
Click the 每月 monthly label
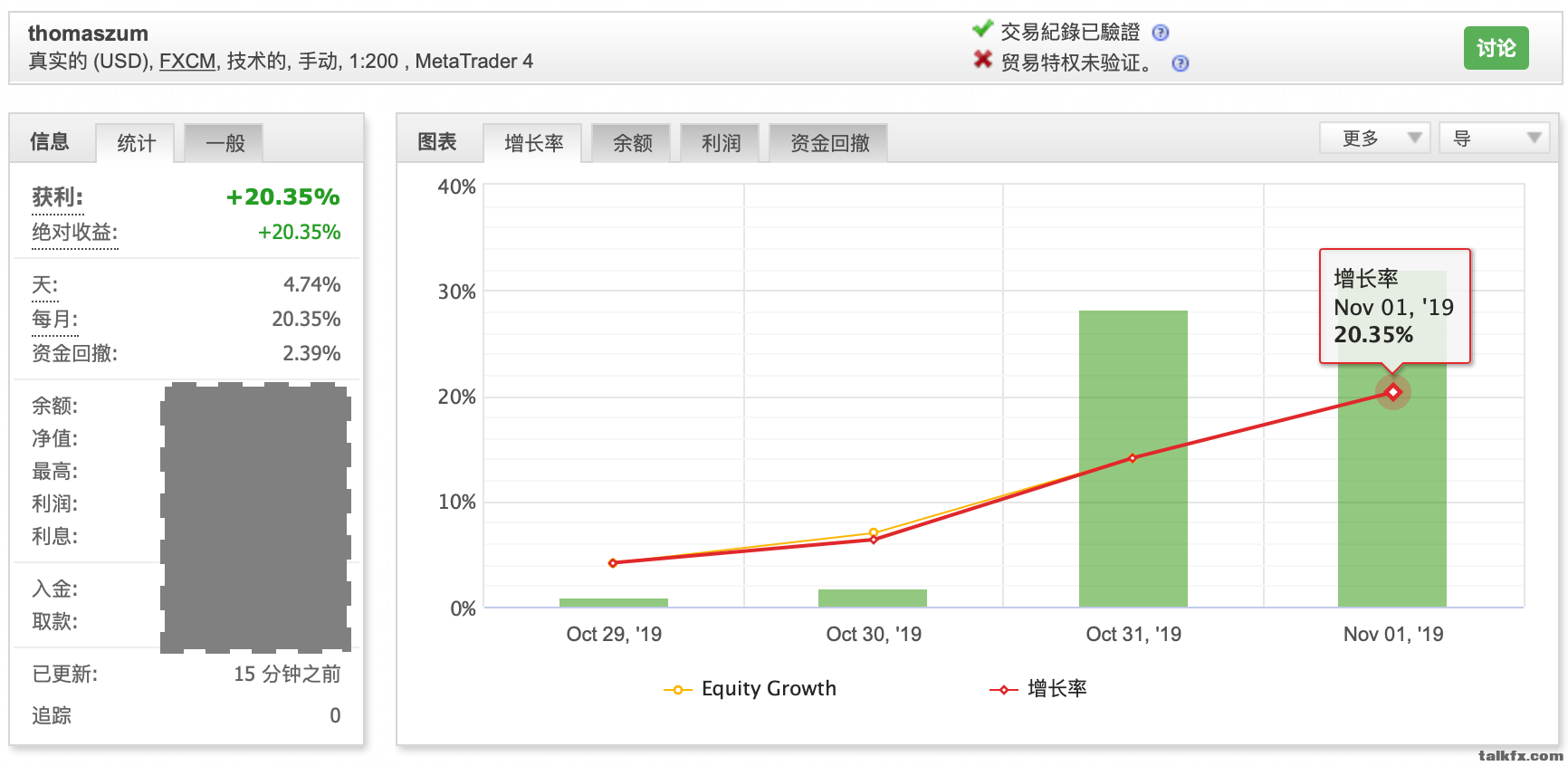(x=55, y=320)
